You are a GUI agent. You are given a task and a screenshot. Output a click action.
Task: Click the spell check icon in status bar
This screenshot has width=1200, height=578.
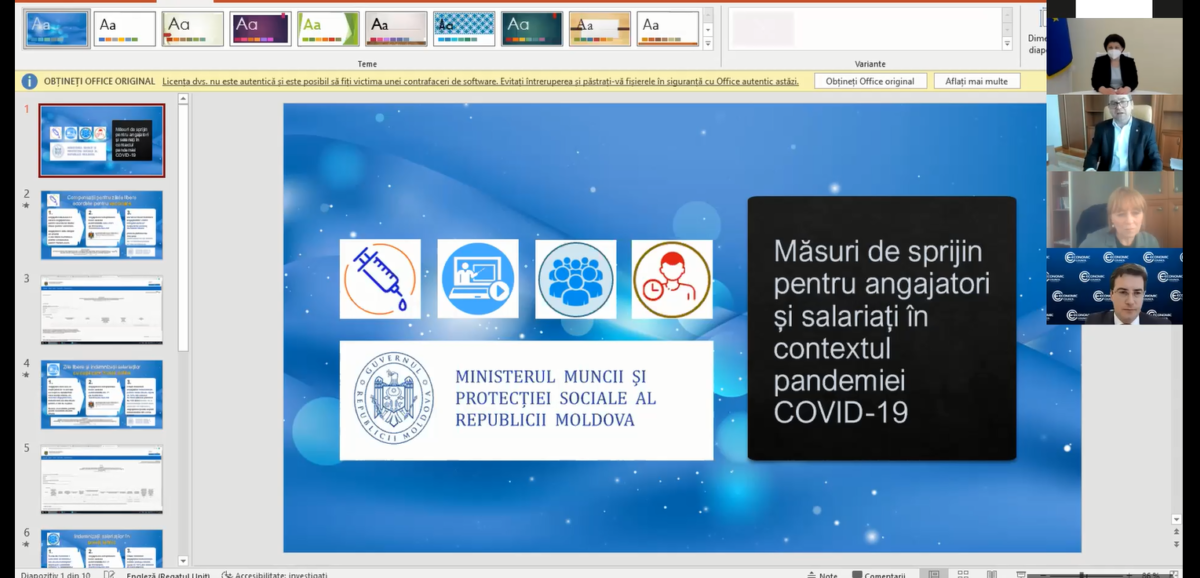click(109, 574)
